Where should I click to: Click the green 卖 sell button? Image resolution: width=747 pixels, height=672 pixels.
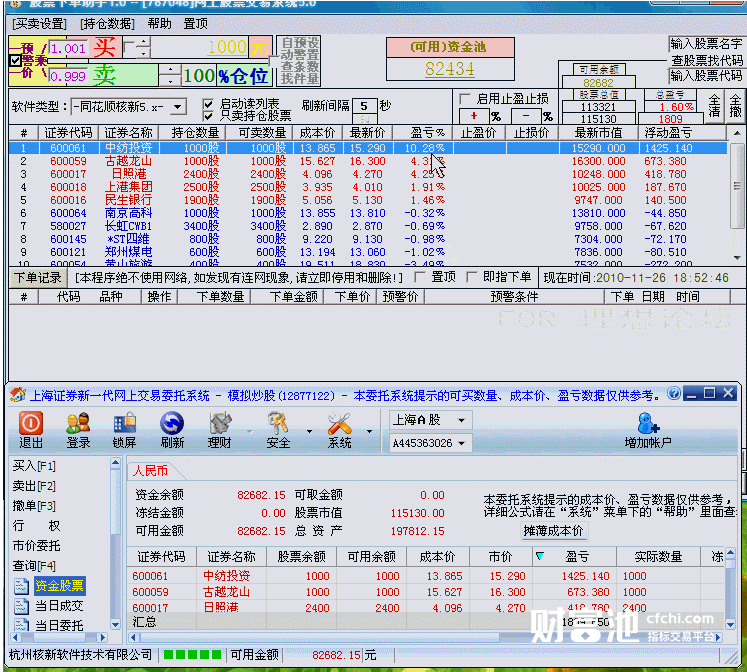tap(104, 75)
